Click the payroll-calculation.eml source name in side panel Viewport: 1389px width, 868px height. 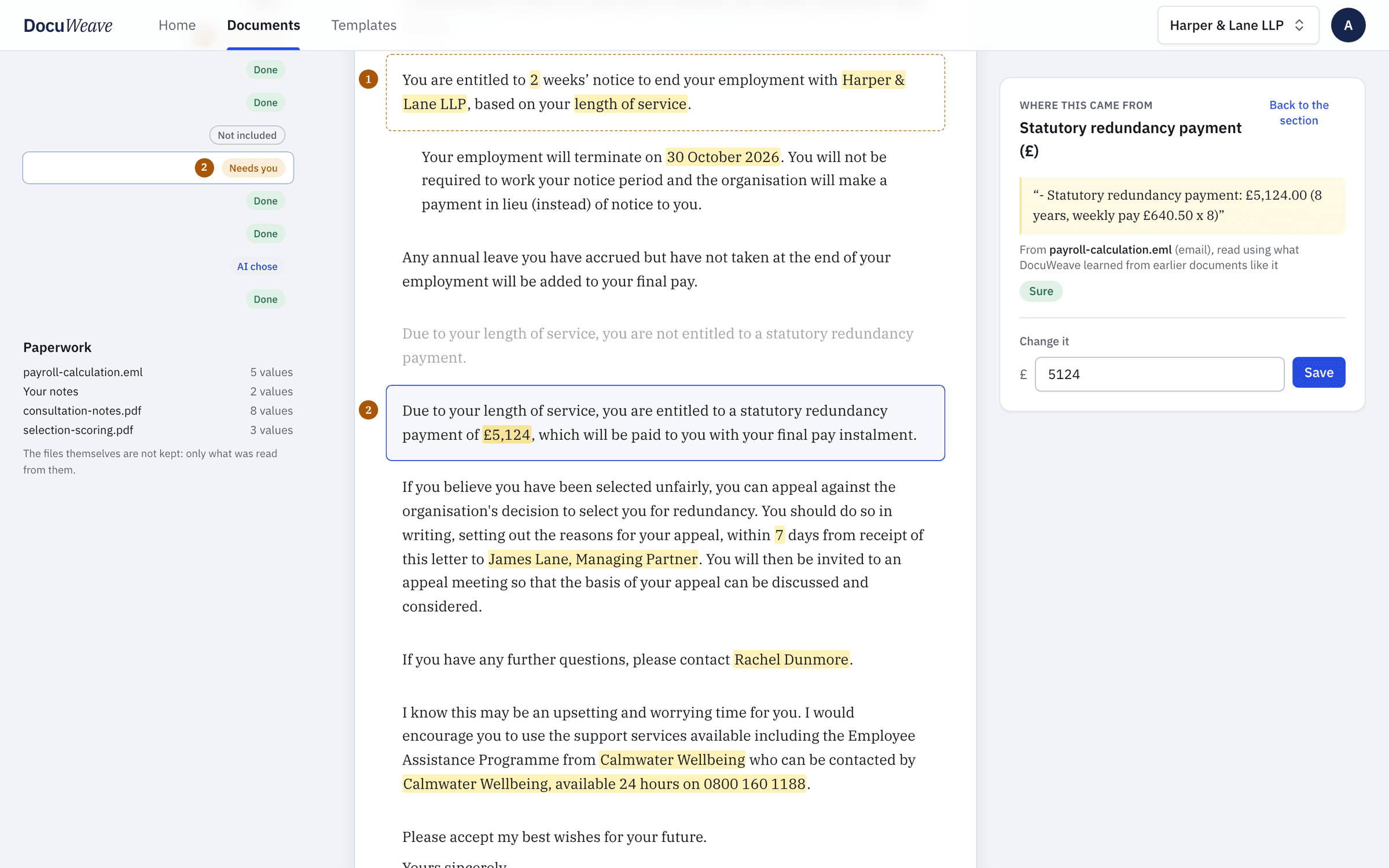pos(1110,249)
